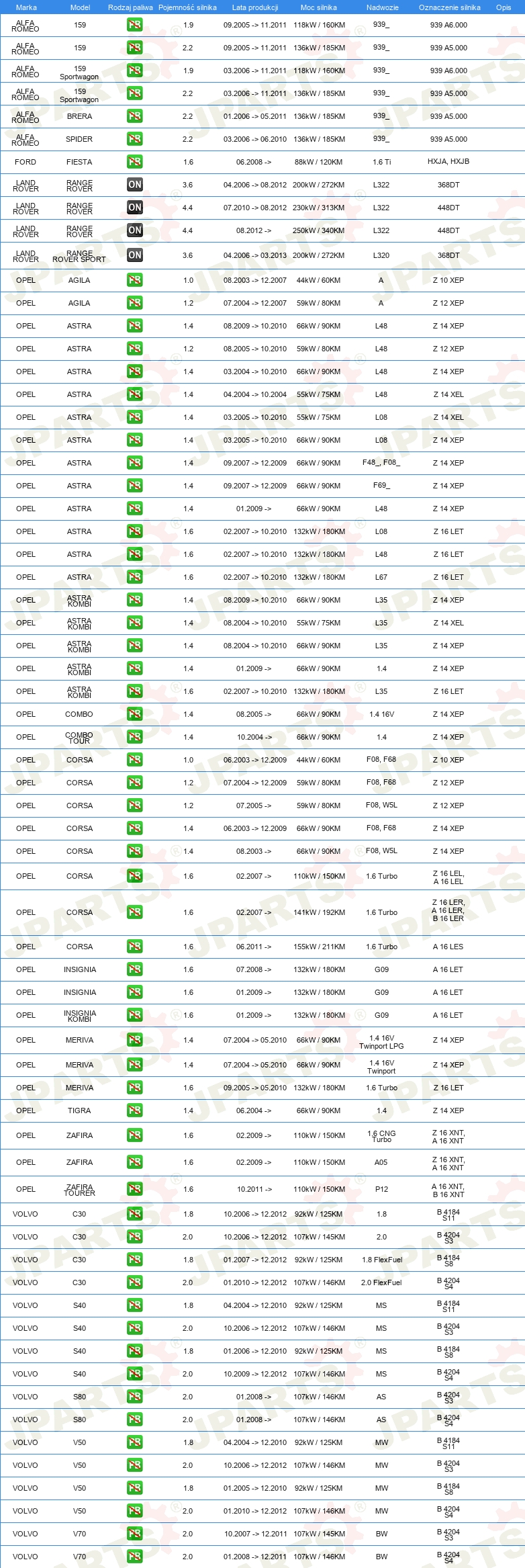This screenshot has height=1568, width=525.
Task: Click the fuel icon in the Astra F69_ row
Action: [x=134, y=486]
